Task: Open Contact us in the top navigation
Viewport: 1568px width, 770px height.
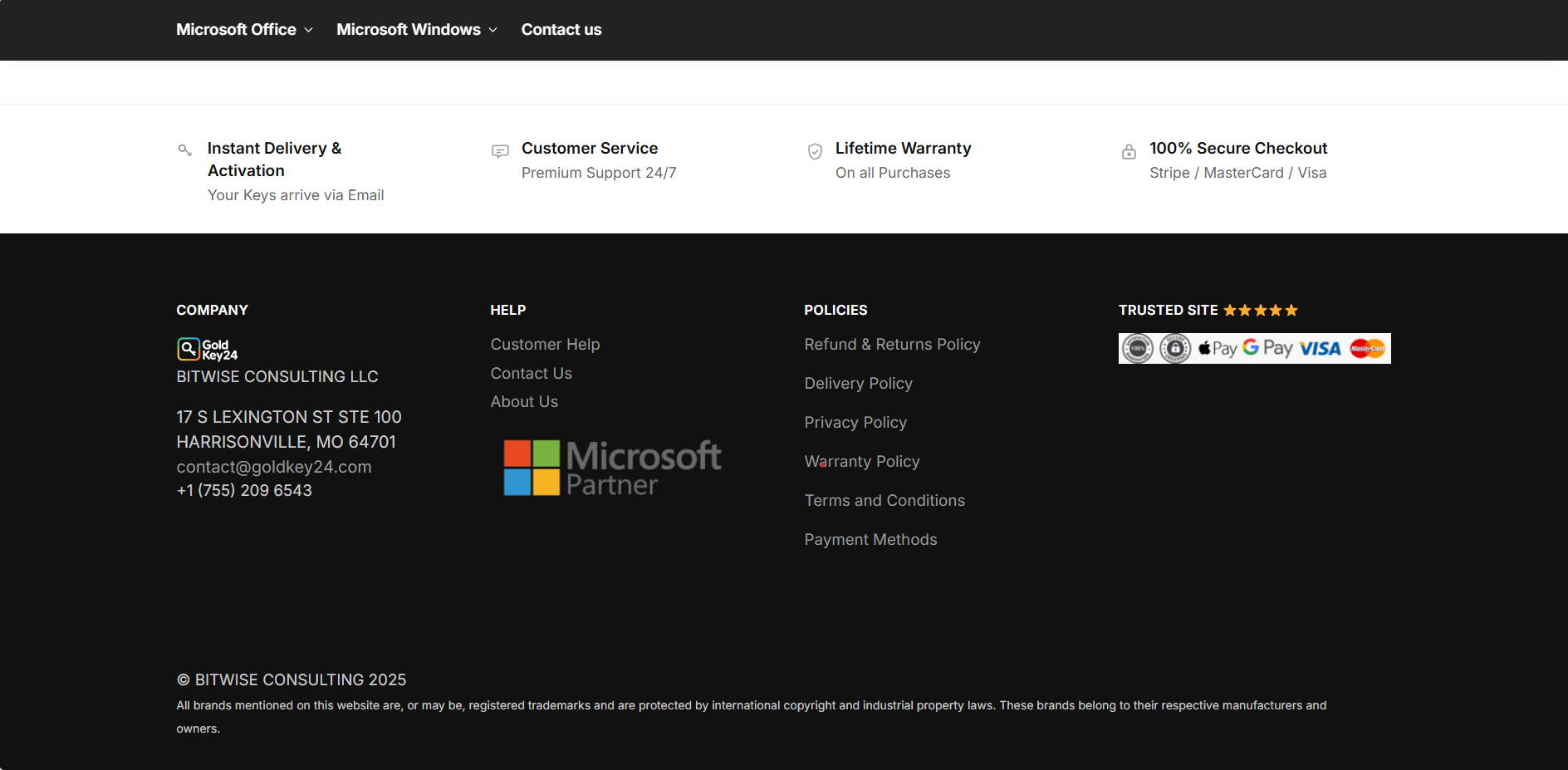Action: [x=561, y=29]
